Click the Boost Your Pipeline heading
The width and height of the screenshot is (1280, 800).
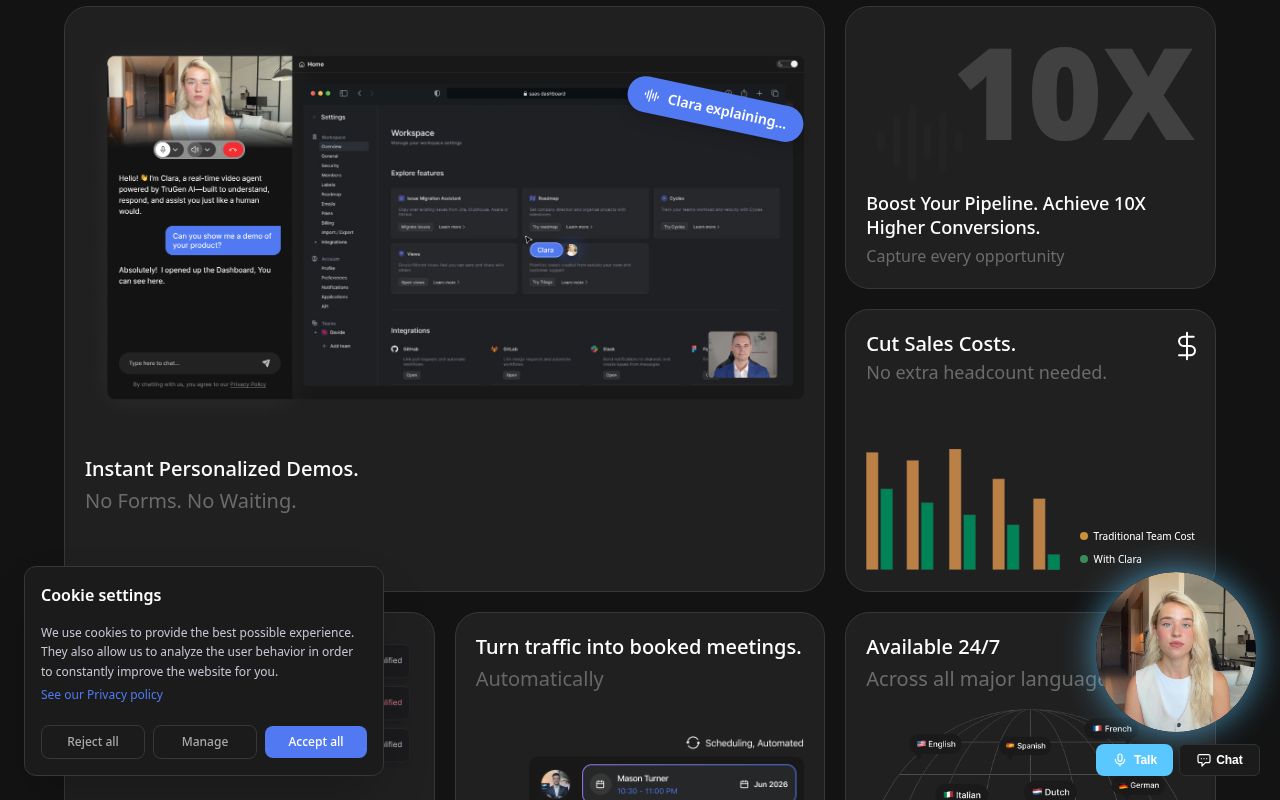pyautogui.click(x=1006, y=215)
